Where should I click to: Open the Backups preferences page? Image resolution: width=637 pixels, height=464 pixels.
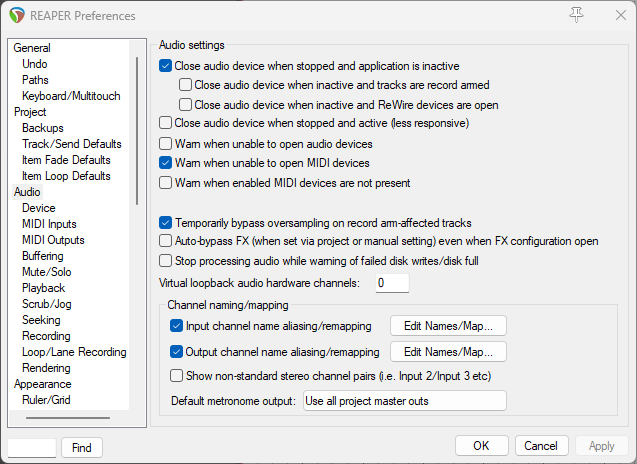click(43, 128)
